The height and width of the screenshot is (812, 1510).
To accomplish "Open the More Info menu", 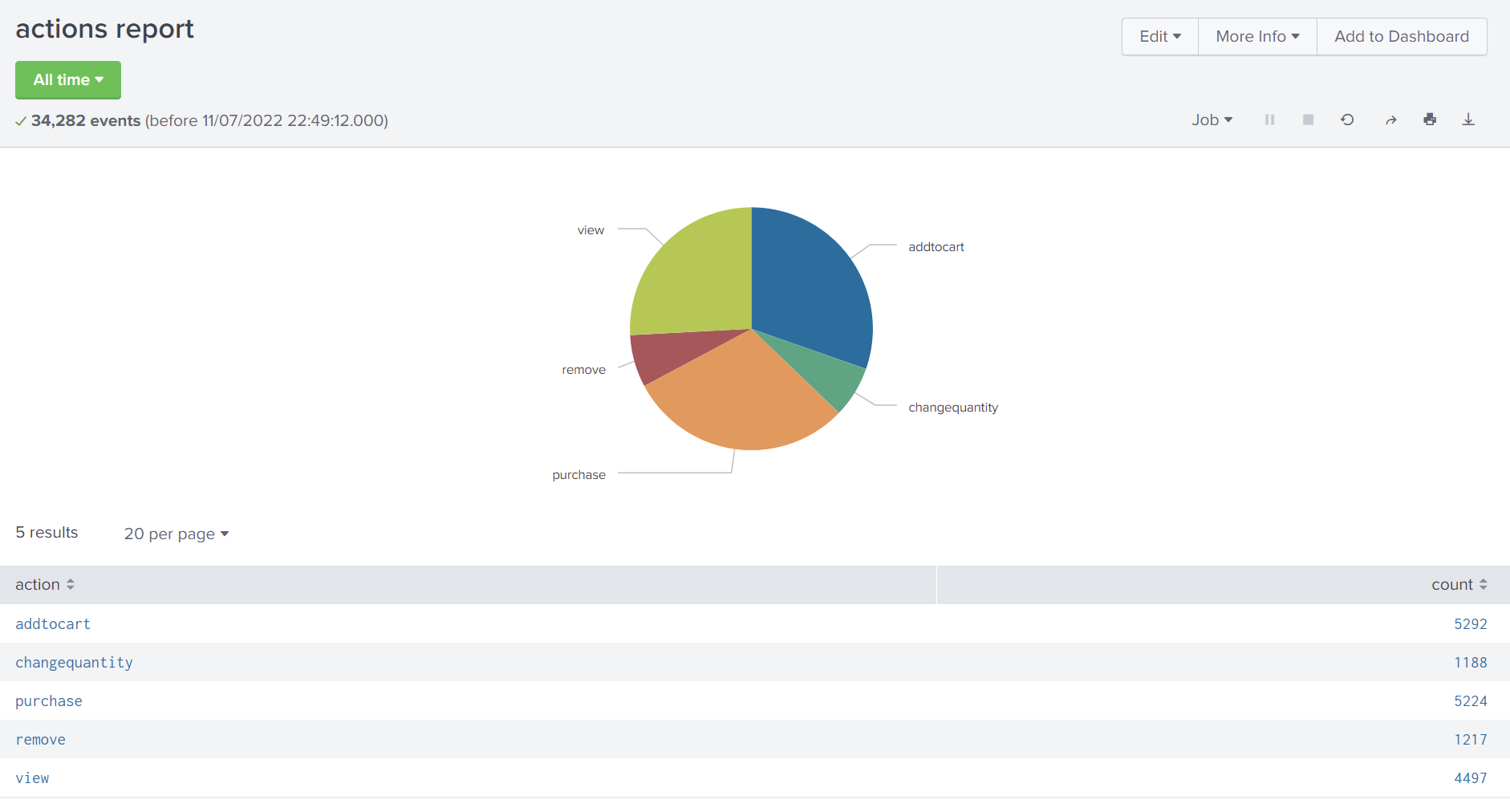I will tap(1255, 36).
